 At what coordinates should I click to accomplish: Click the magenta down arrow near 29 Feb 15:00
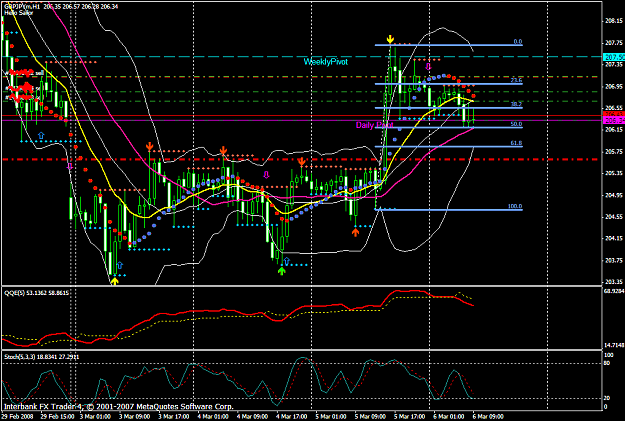click(x=70, y=166)
